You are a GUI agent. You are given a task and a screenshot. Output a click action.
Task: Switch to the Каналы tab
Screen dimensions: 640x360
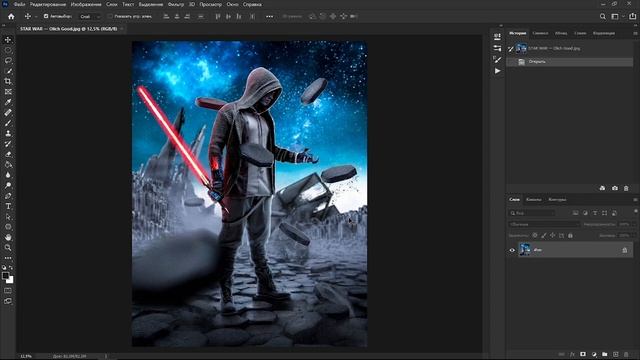(x=533, y=200)
